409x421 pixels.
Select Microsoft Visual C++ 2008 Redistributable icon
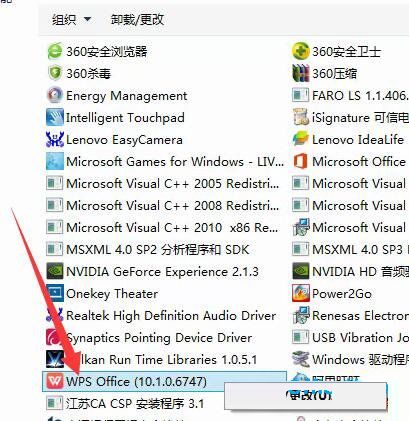(54, 205)
